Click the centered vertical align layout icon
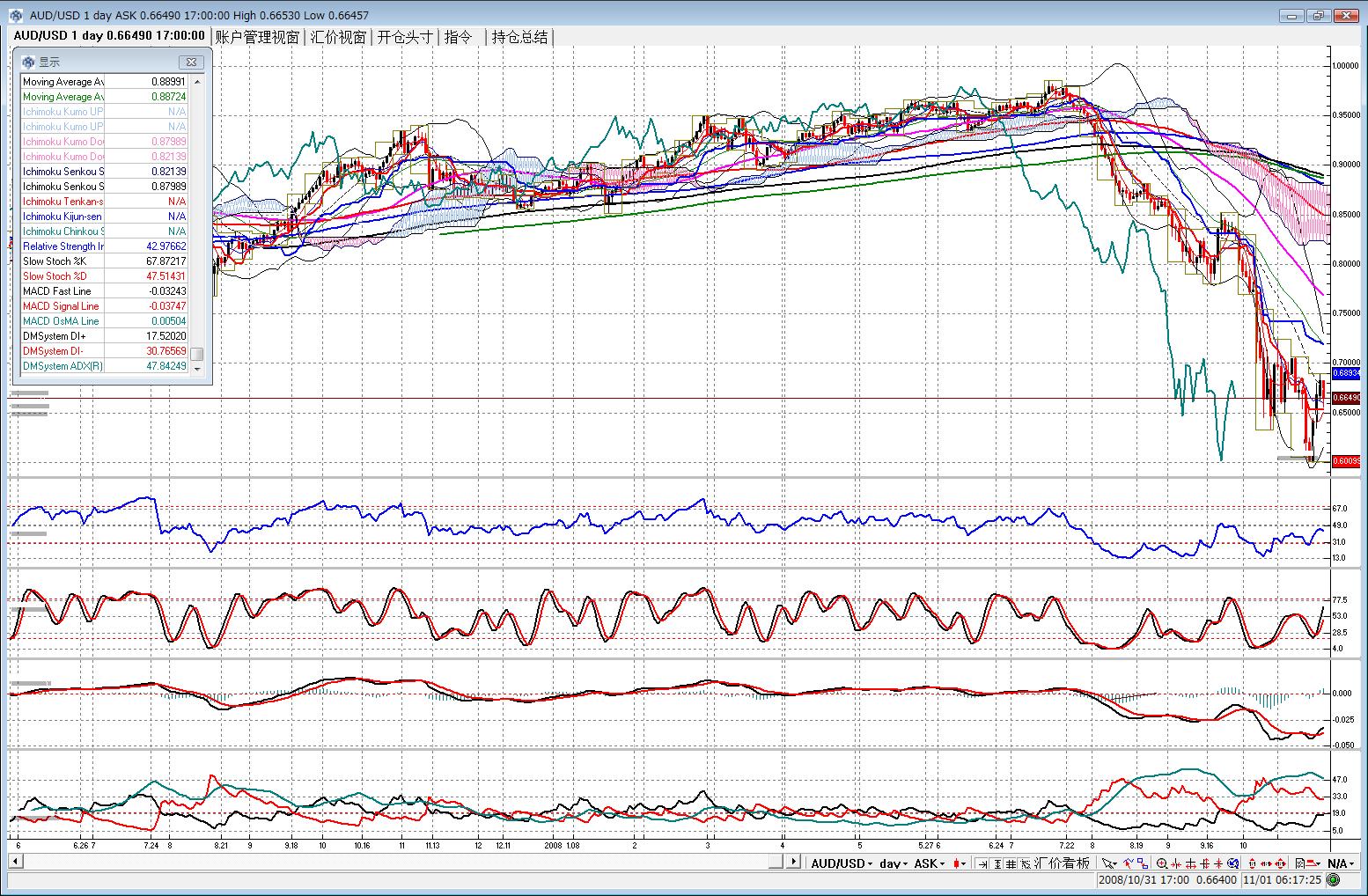The width and height of the screenshot is (1368, 896). tap(997, 863)
